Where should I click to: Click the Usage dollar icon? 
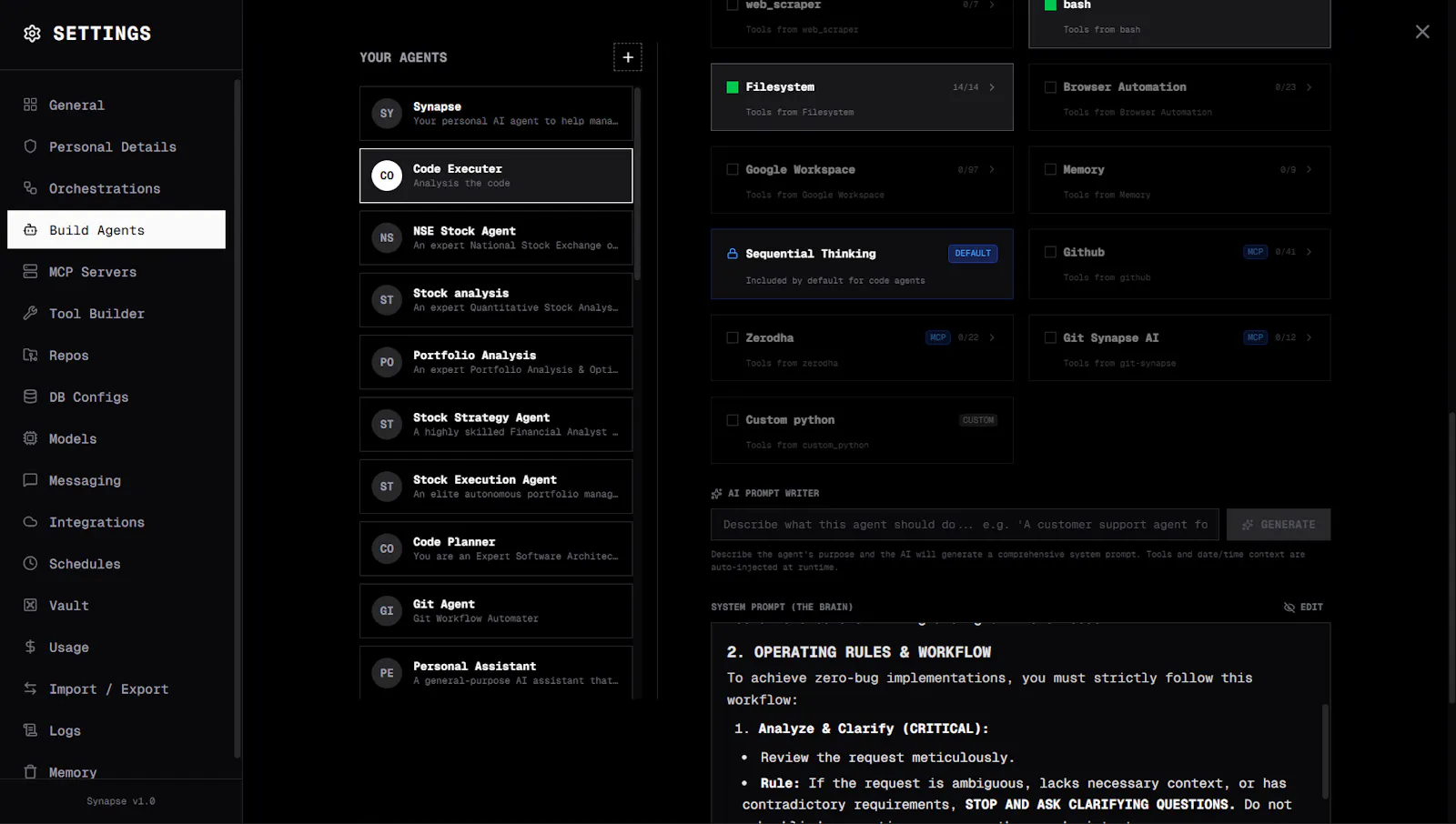tap(30, 647)
